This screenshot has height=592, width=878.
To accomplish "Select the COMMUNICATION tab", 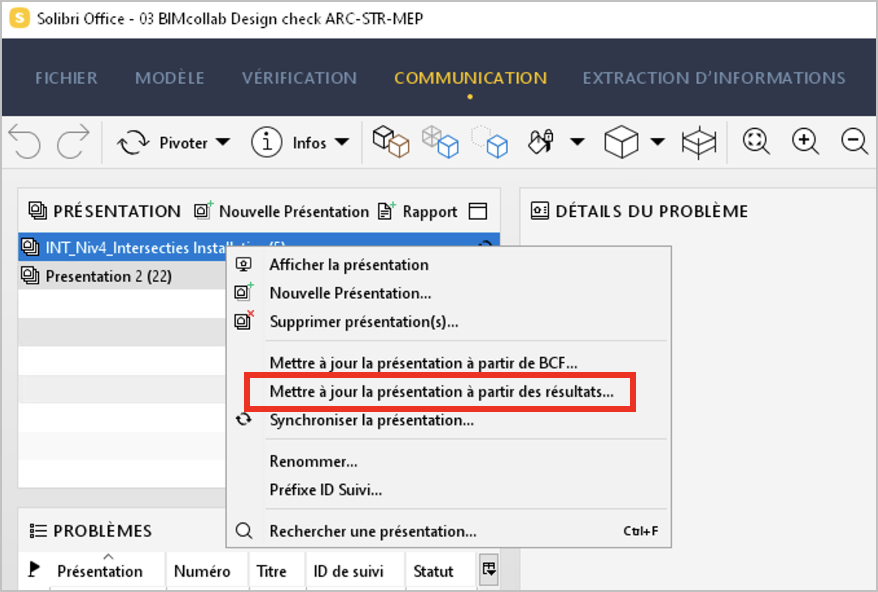I will tap(470, 78).
